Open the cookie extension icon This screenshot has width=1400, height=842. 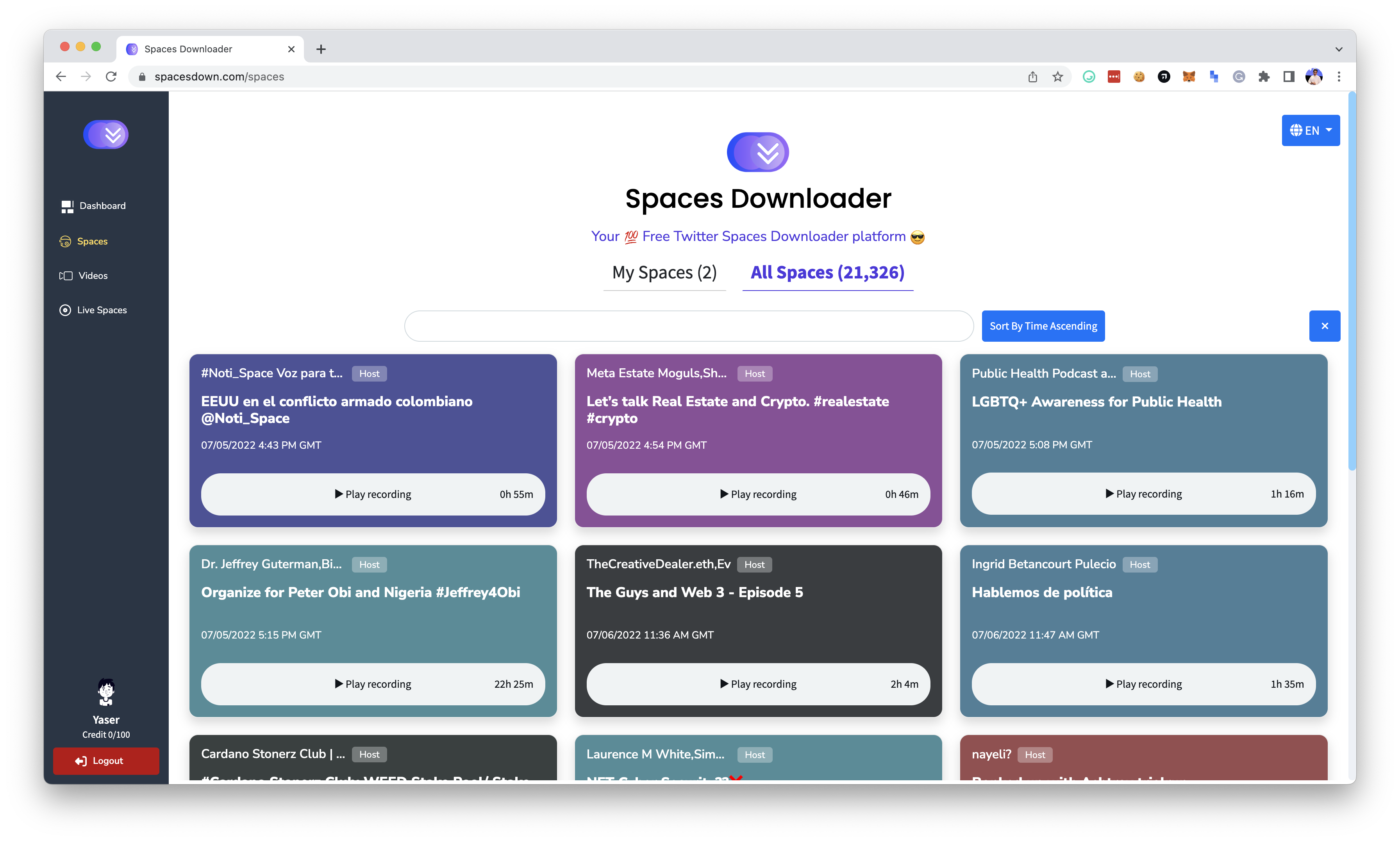coord(1138,77)
